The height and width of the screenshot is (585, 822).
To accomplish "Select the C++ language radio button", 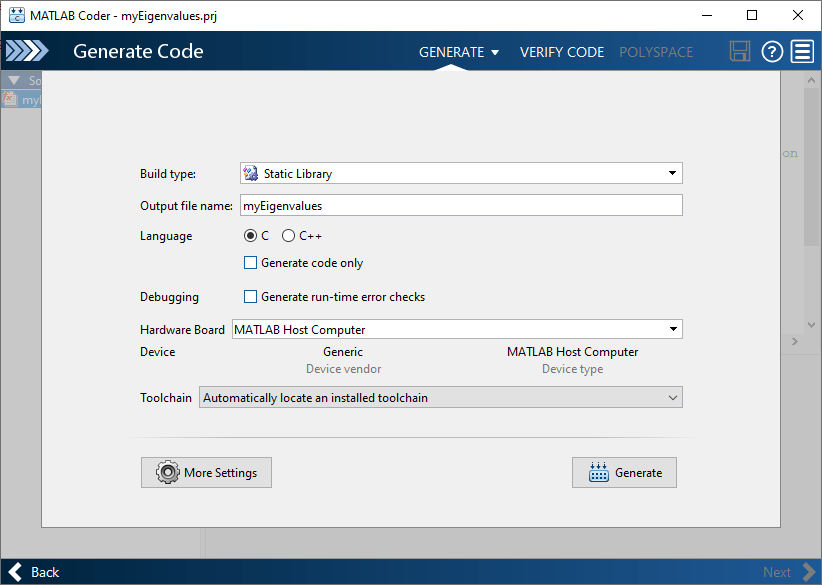I will (289, 236).
